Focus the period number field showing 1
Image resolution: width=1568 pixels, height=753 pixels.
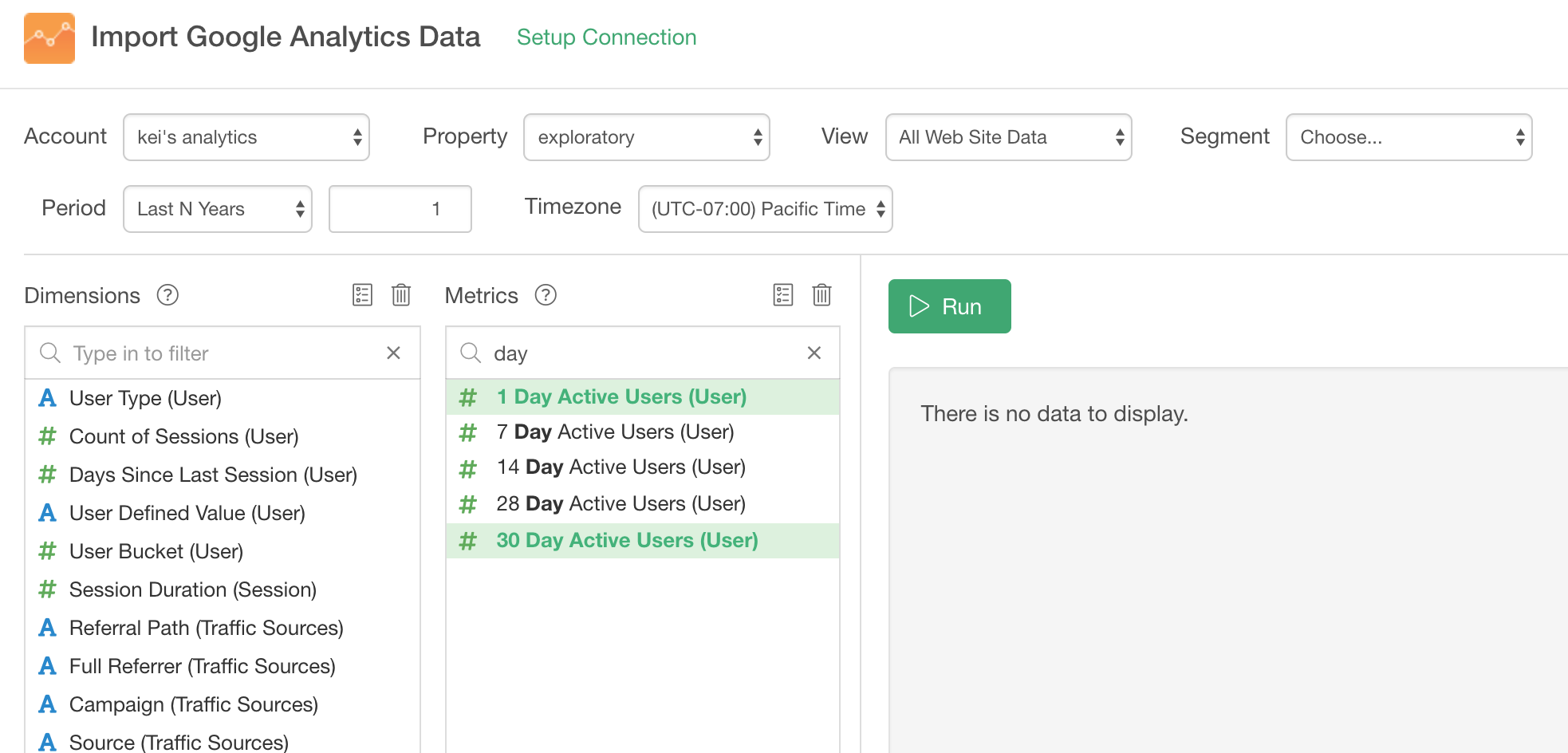[400, 209]
